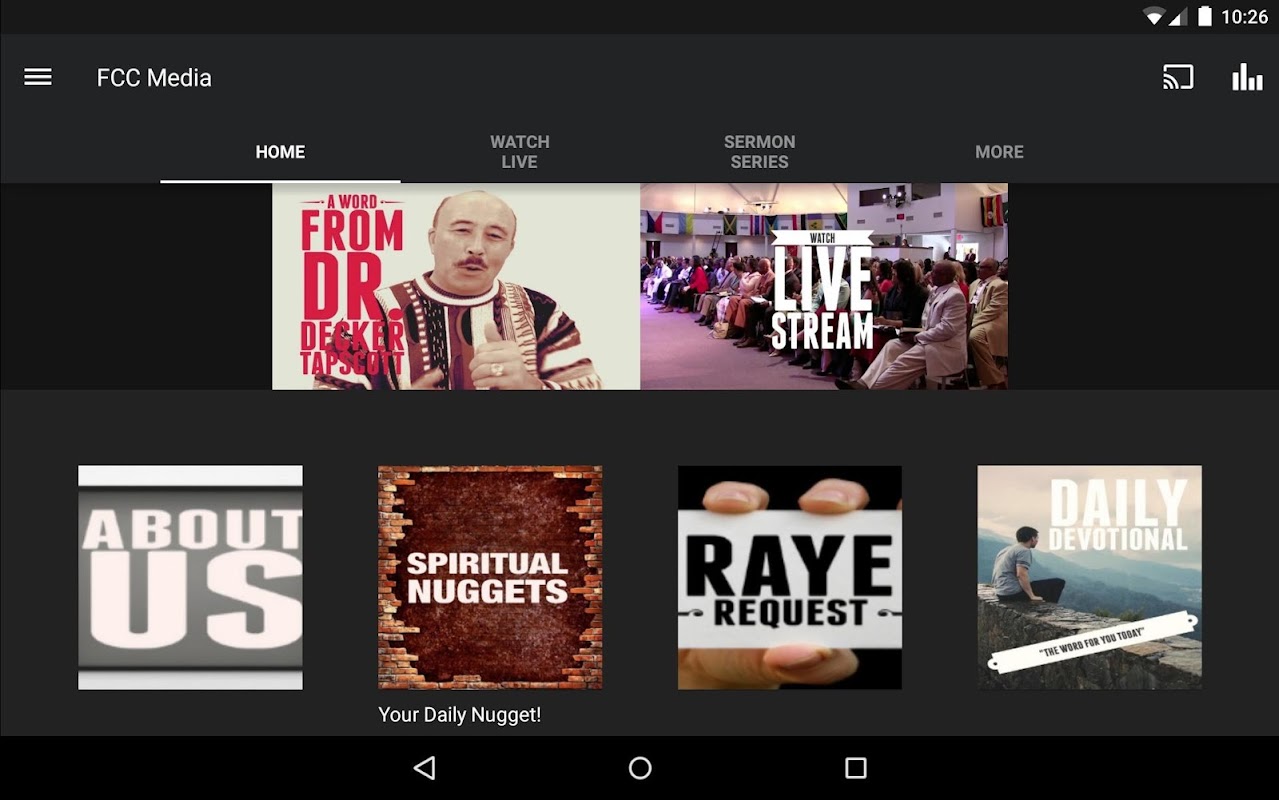1279x800 pixels.
Task: Tap the Android home circle button
Action: [640, 768]
